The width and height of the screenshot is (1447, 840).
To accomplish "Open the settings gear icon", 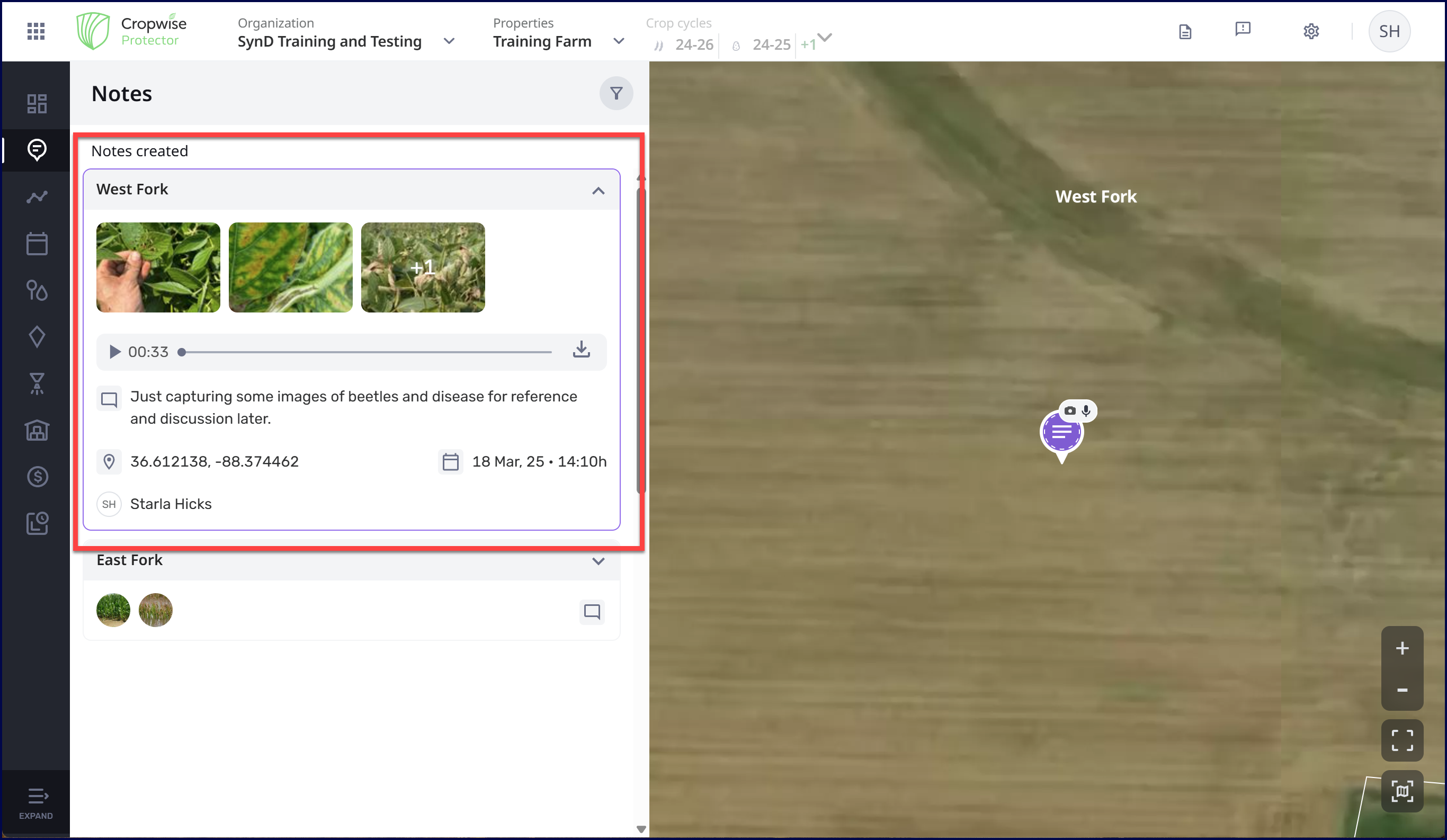I will tap(1310, 31).
